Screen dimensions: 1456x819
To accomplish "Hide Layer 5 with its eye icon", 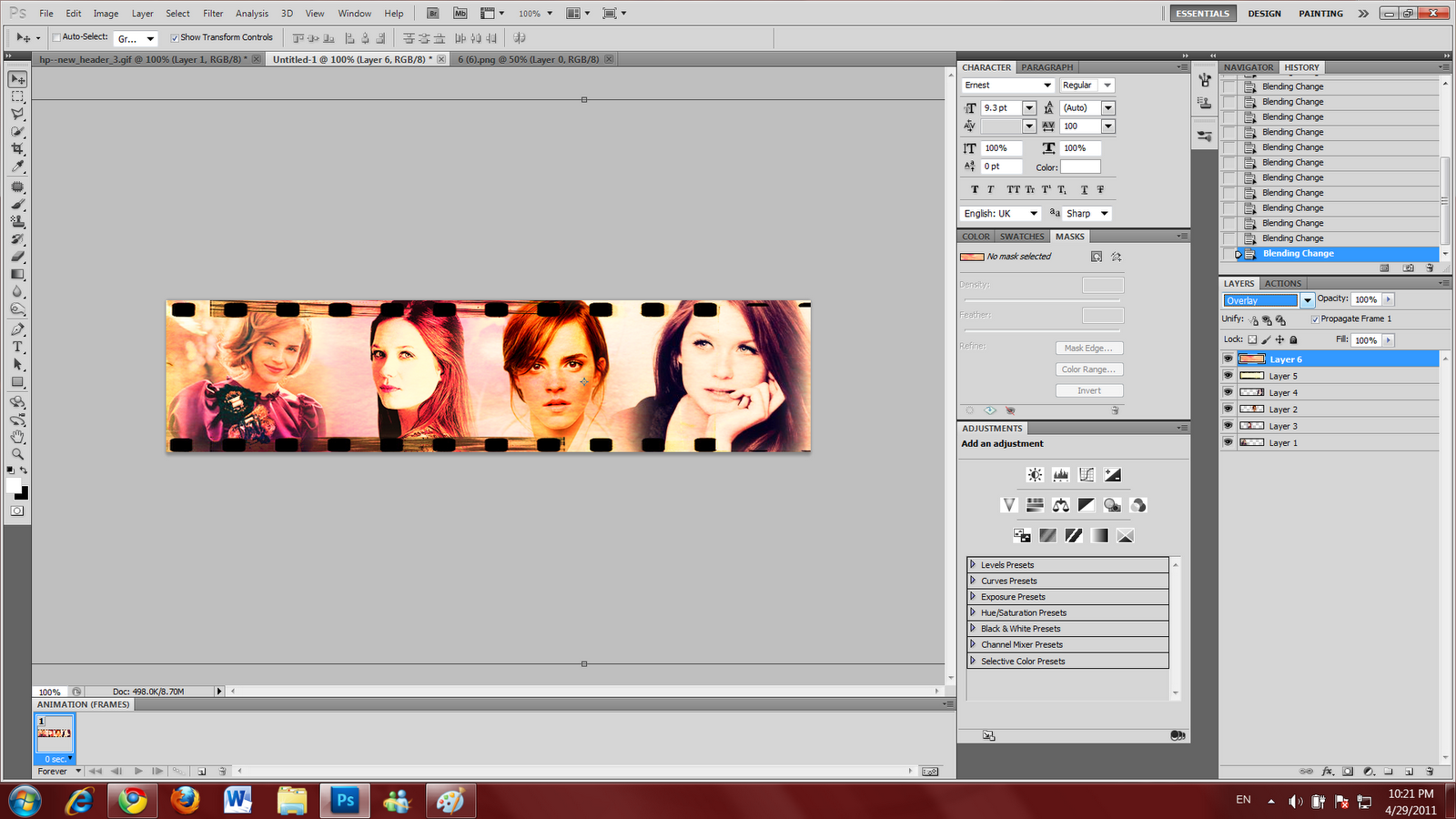I will pyautogui.click(x=1228, y=376).
